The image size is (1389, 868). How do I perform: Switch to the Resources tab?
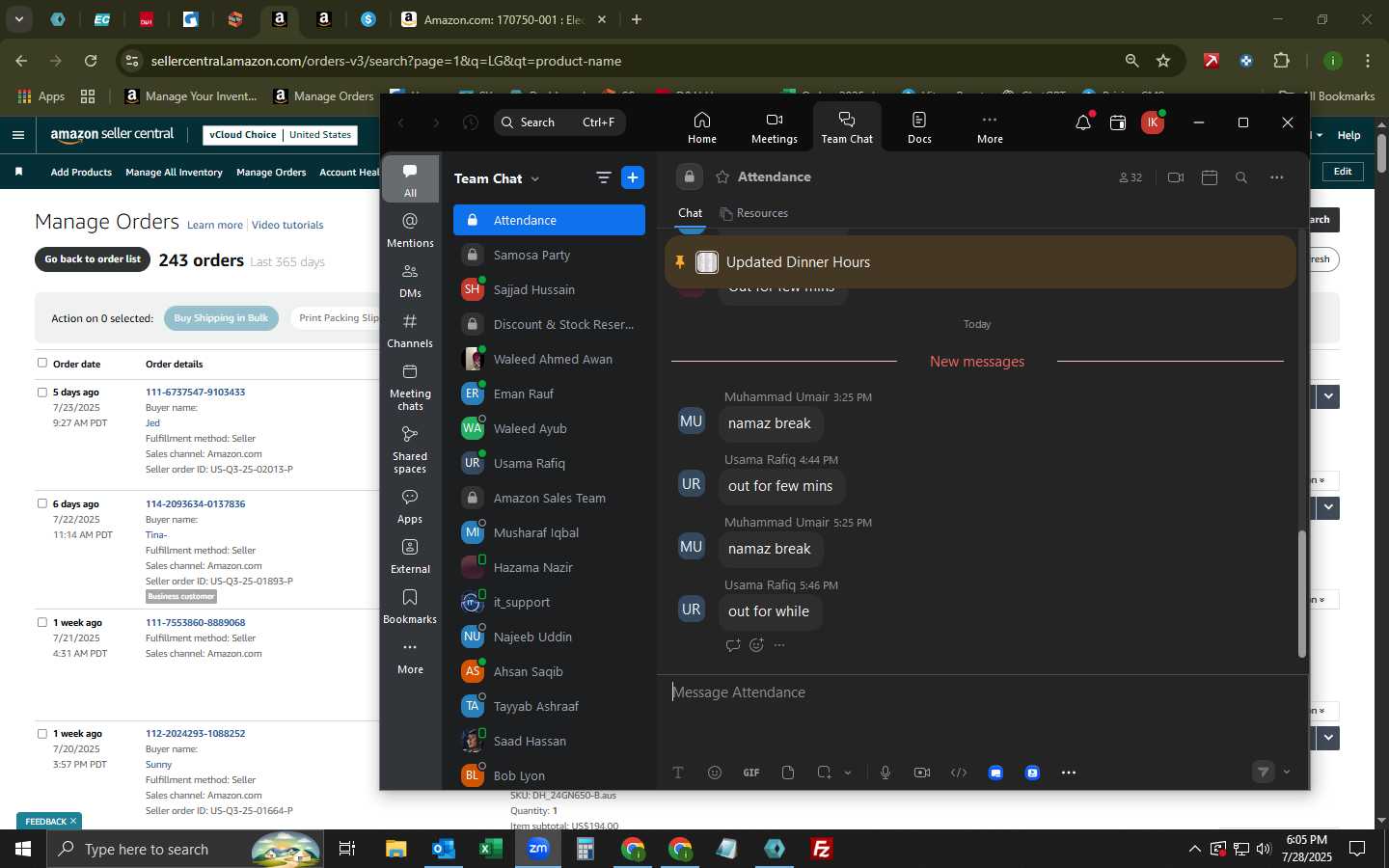click(754, 213)
